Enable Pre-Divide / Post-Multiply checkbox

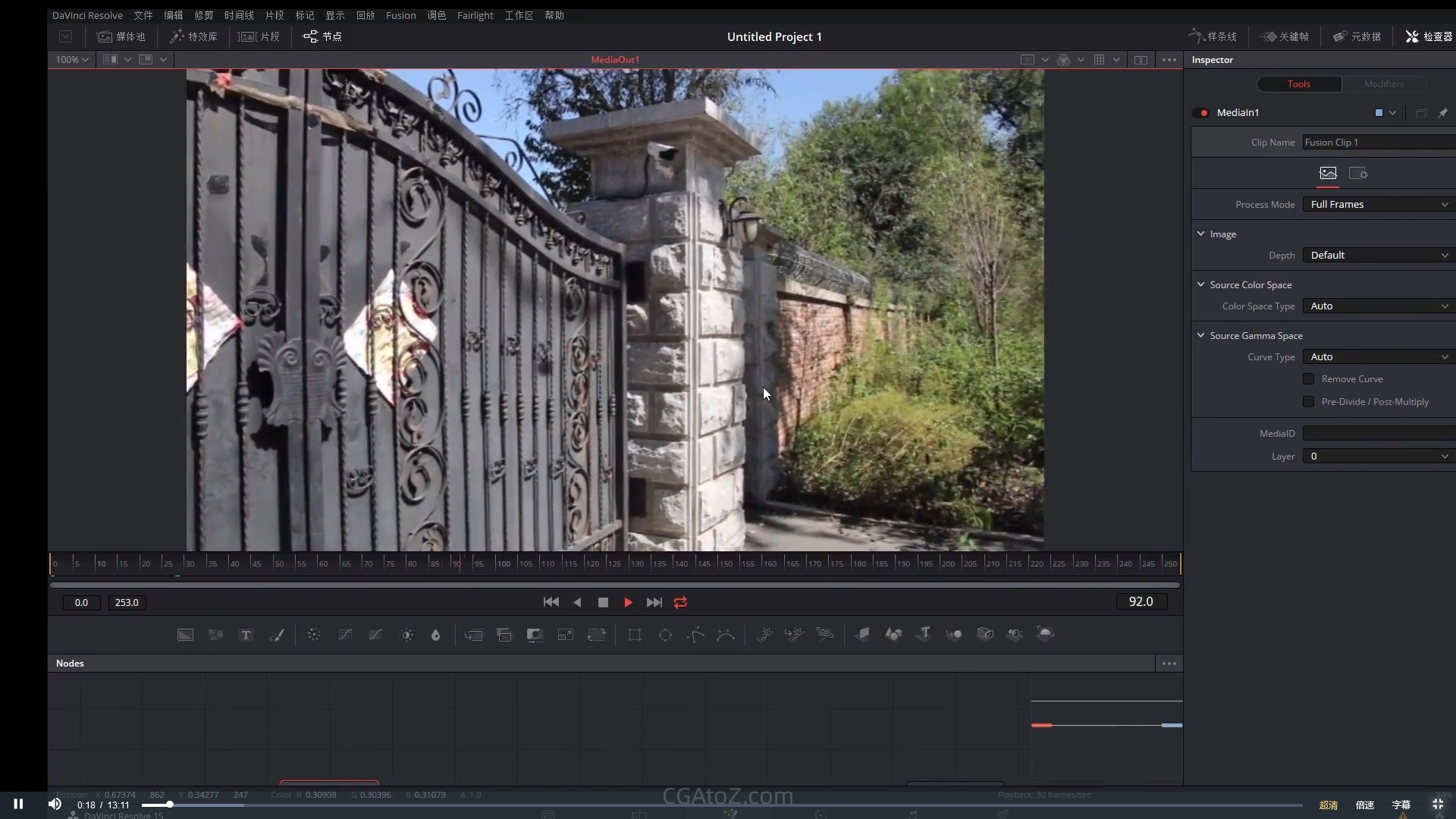click(x=1308, y=402)
